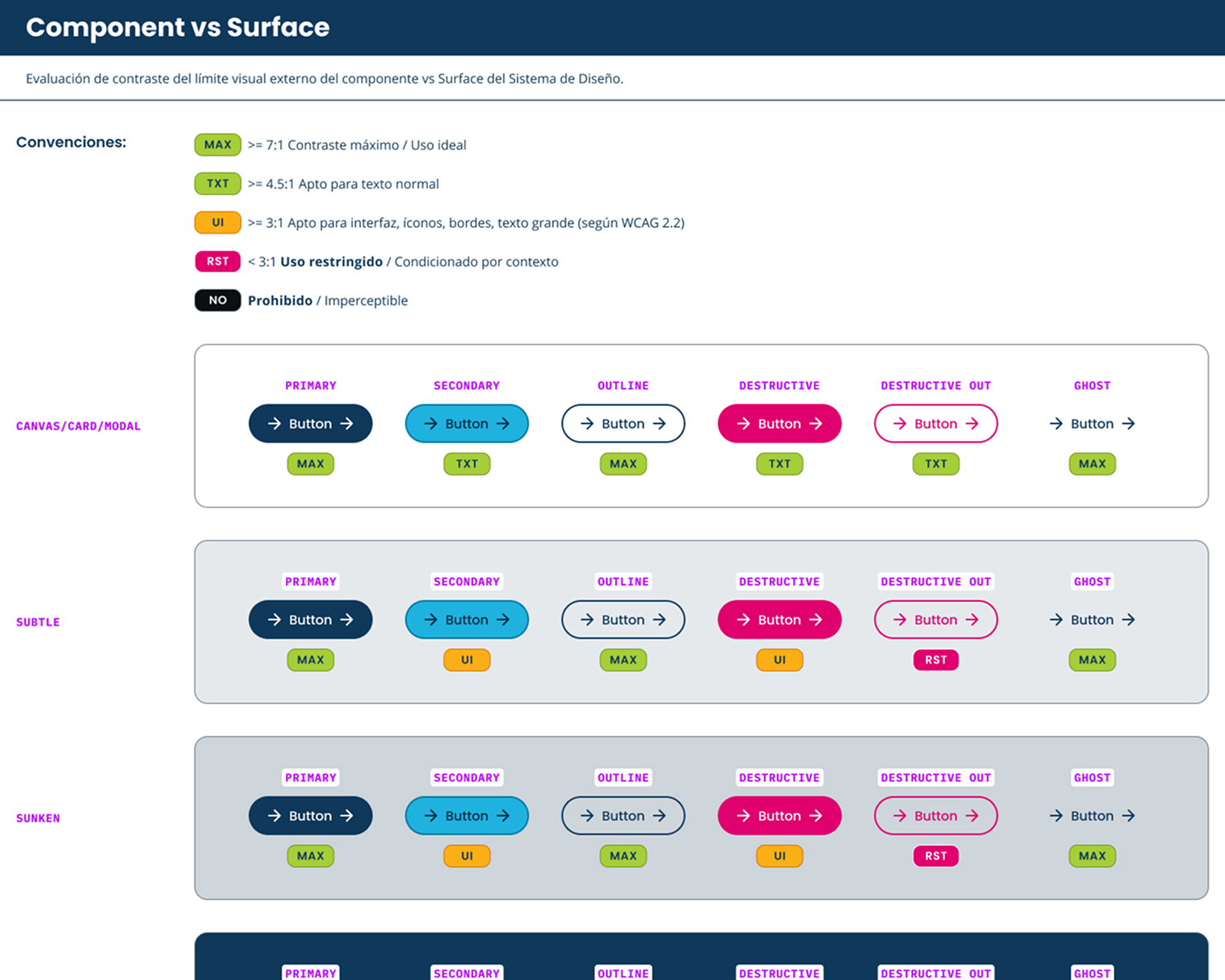Click MAX badge under Primary on Sunken surface
1225x980 pixels.
click(310, 856)
